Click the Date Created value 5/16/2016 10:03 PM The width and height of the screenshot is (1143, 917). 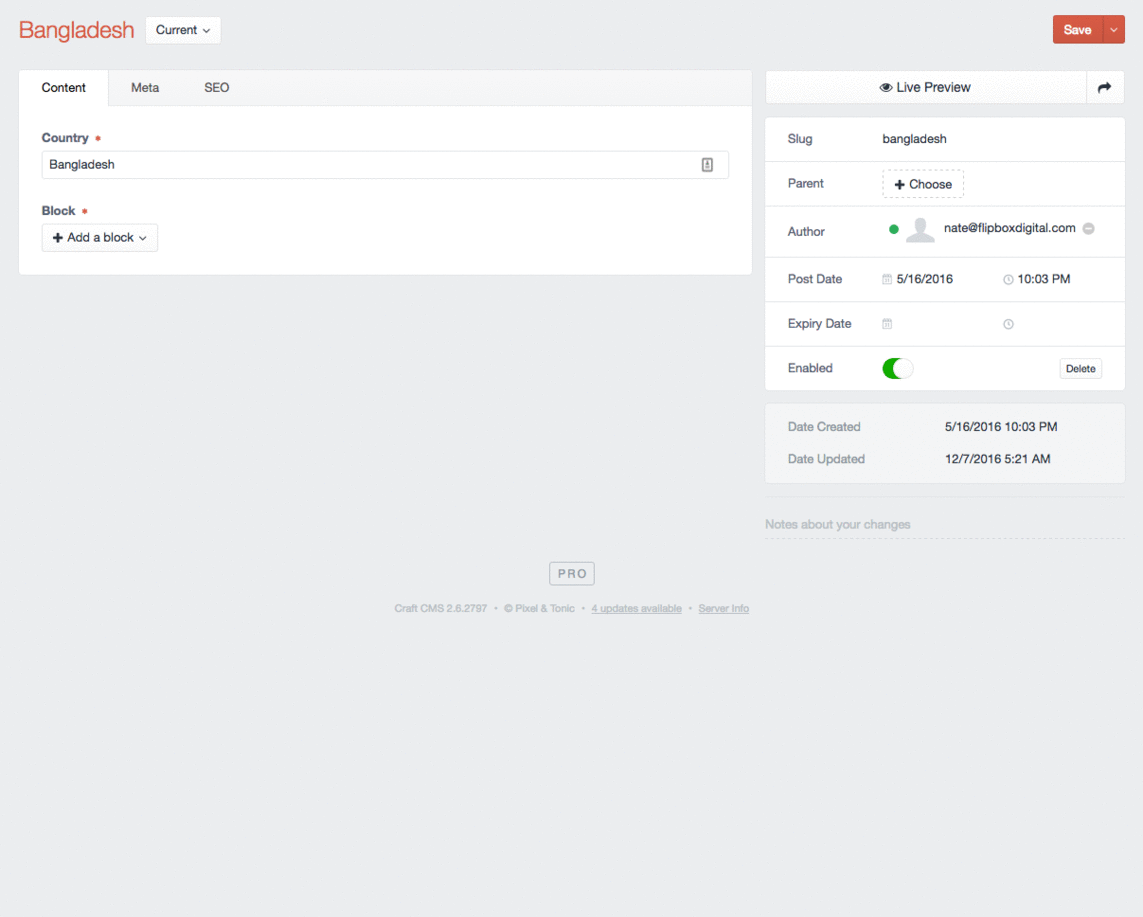[1001, 427]
